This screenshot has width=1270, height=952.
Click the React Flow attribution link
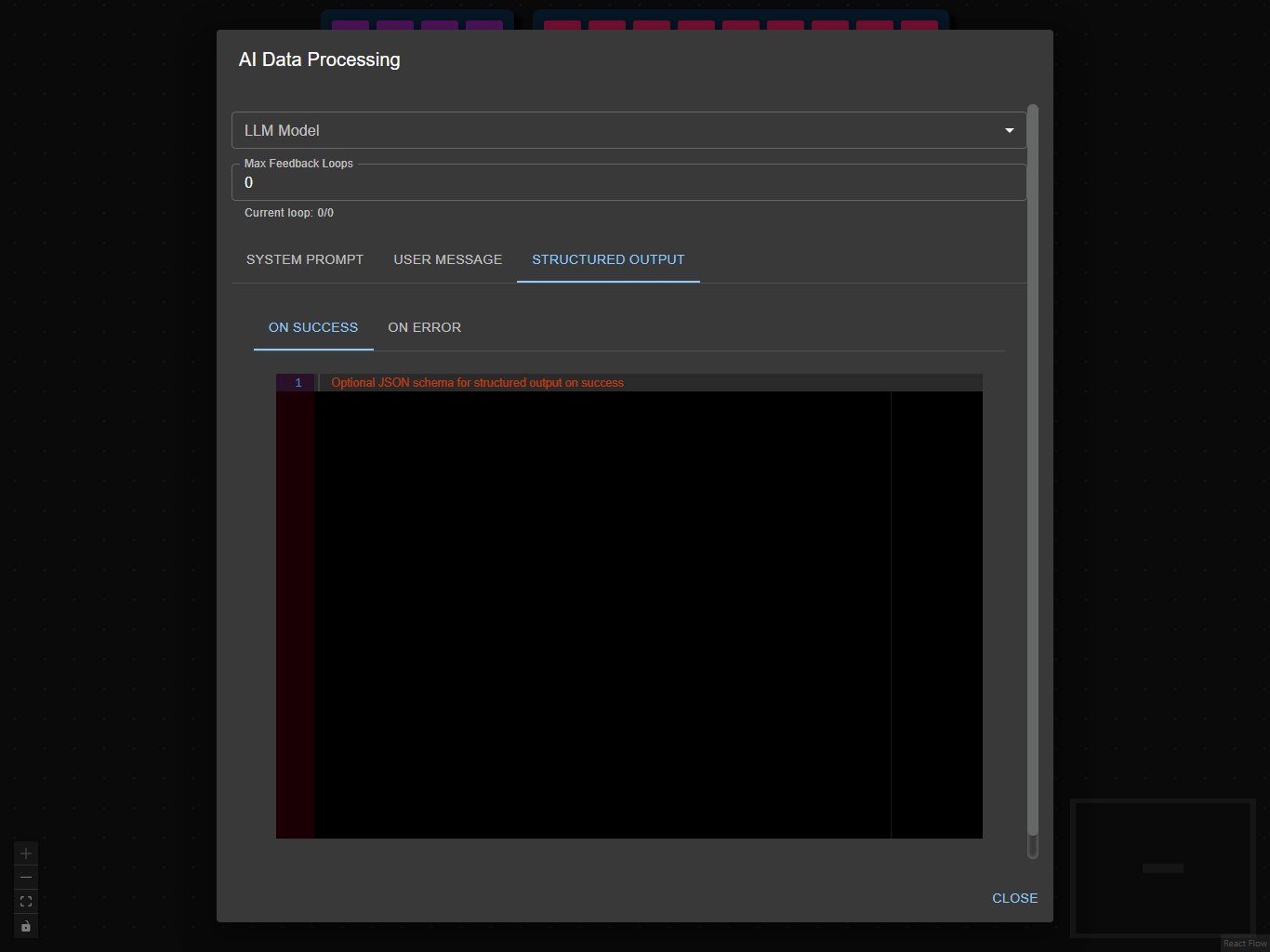1245,944
